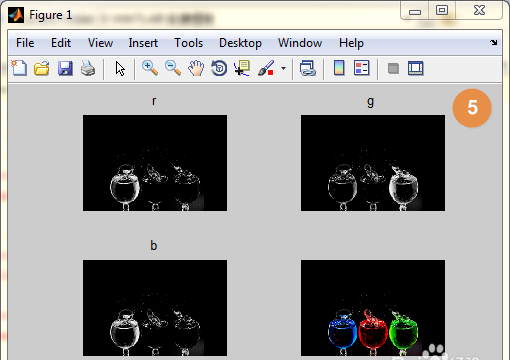Open file using the folder icon
Screen dimensions: 510x360
coord(42,68)
